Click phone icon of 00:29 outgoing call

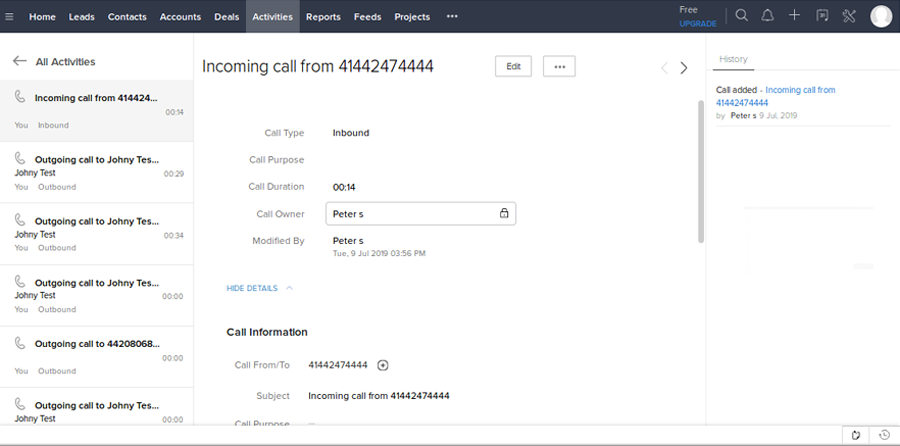coord(20,158)
